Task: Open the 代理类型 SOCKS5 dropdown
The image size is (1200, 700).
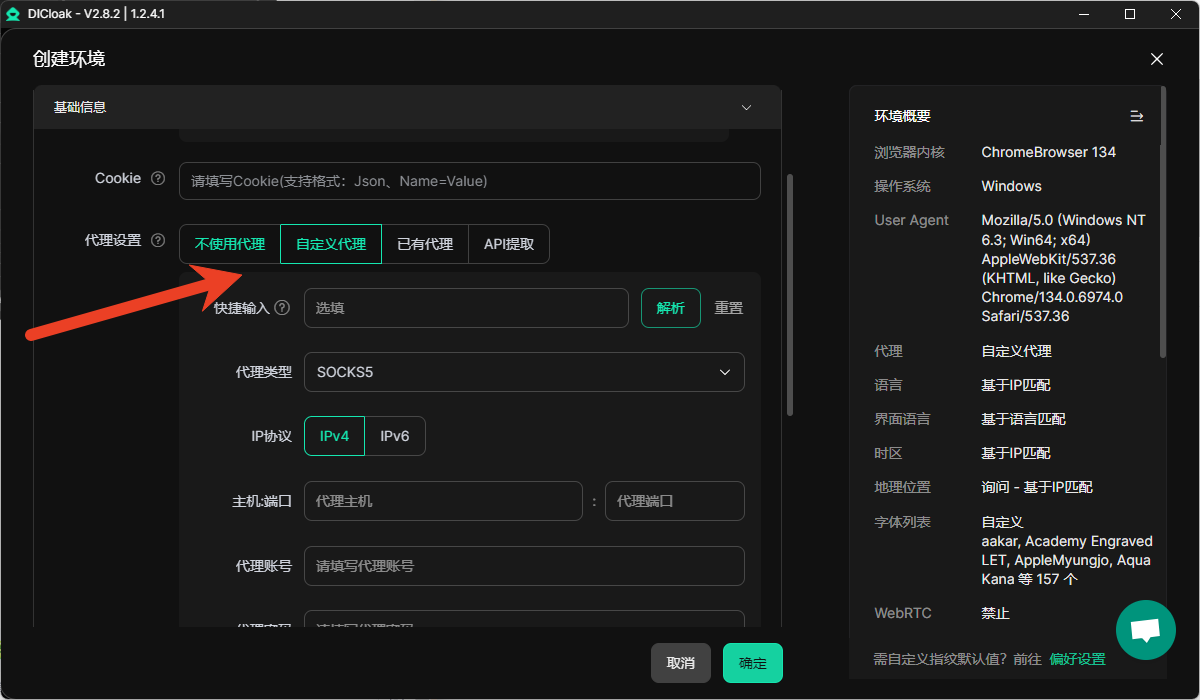Action: pos(524,372)
